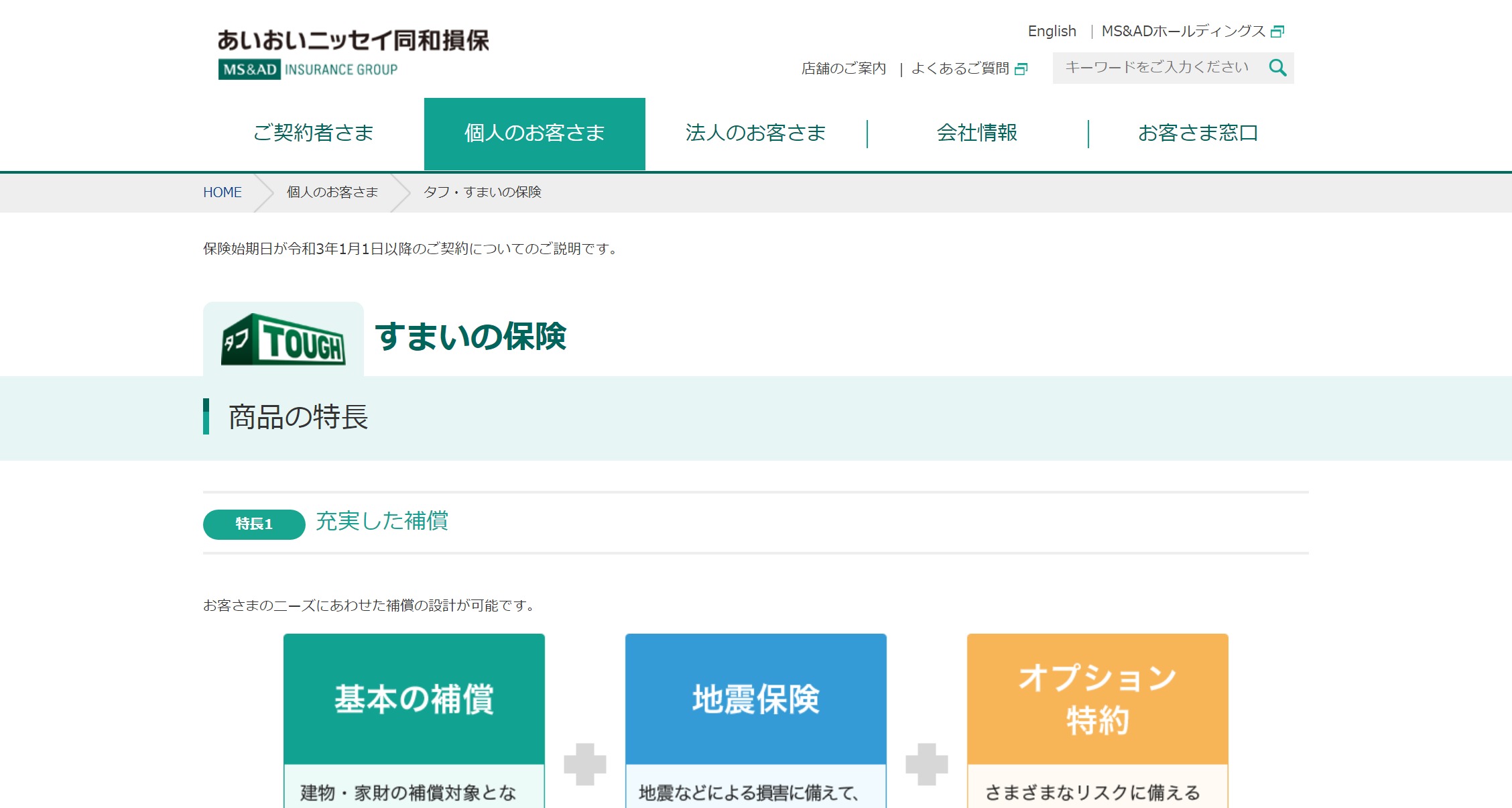Viewport: 1512px width, 808px height.
Task: Open the ご契約者さま menu
Action: pos(313,133)
